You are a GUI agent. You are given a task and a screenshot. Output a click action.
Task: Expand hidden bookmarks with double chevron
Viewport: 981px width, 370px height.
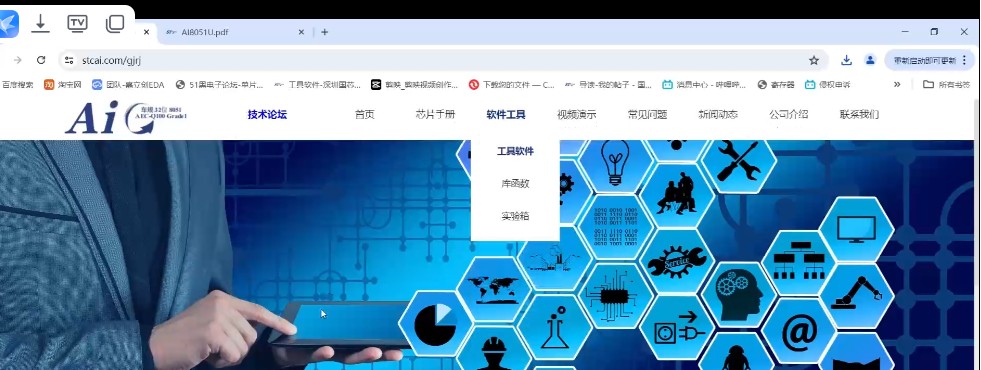897,85
